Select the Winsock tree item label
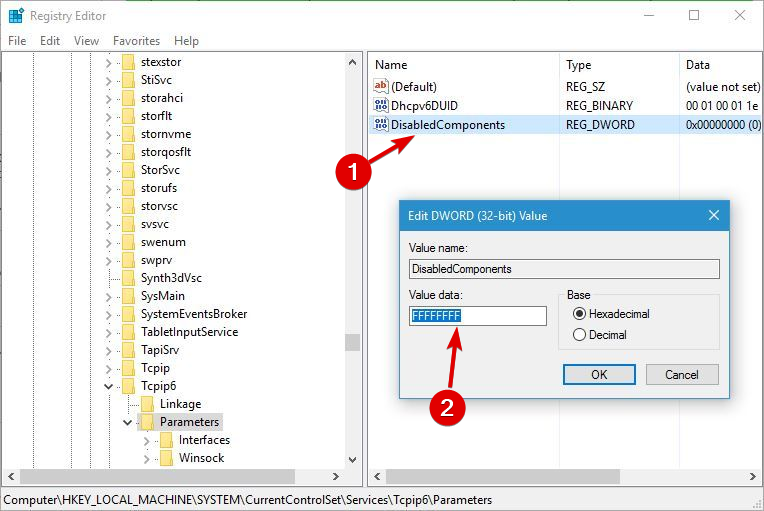Screen dimensions: 764x511 [201, 458]
